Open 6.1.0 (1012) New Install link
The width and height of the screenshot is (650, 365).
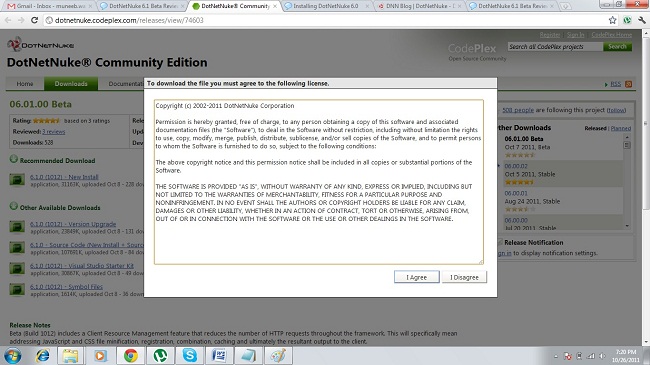(64, 177)
